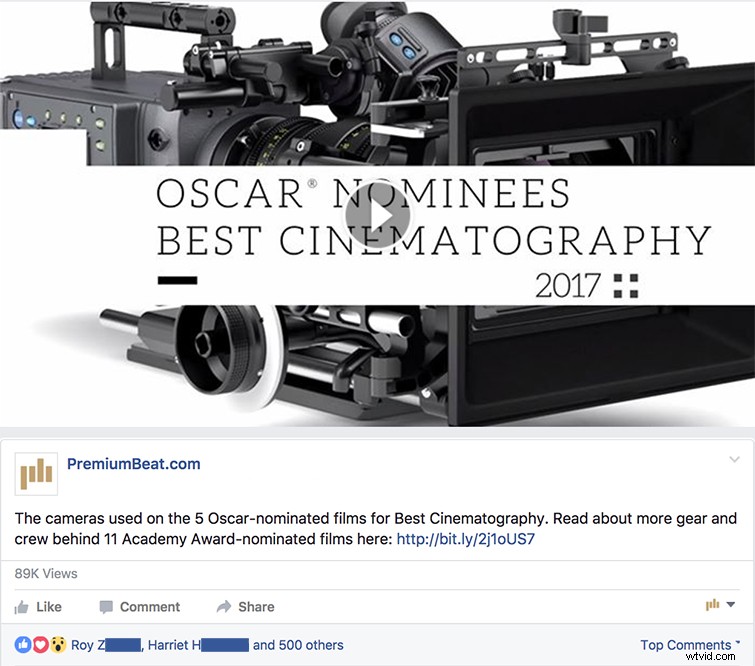Screen dimensions: 755x666
Task: Open Roy Z's profile name
Action: pyautogui.click(x=106, y=645)
